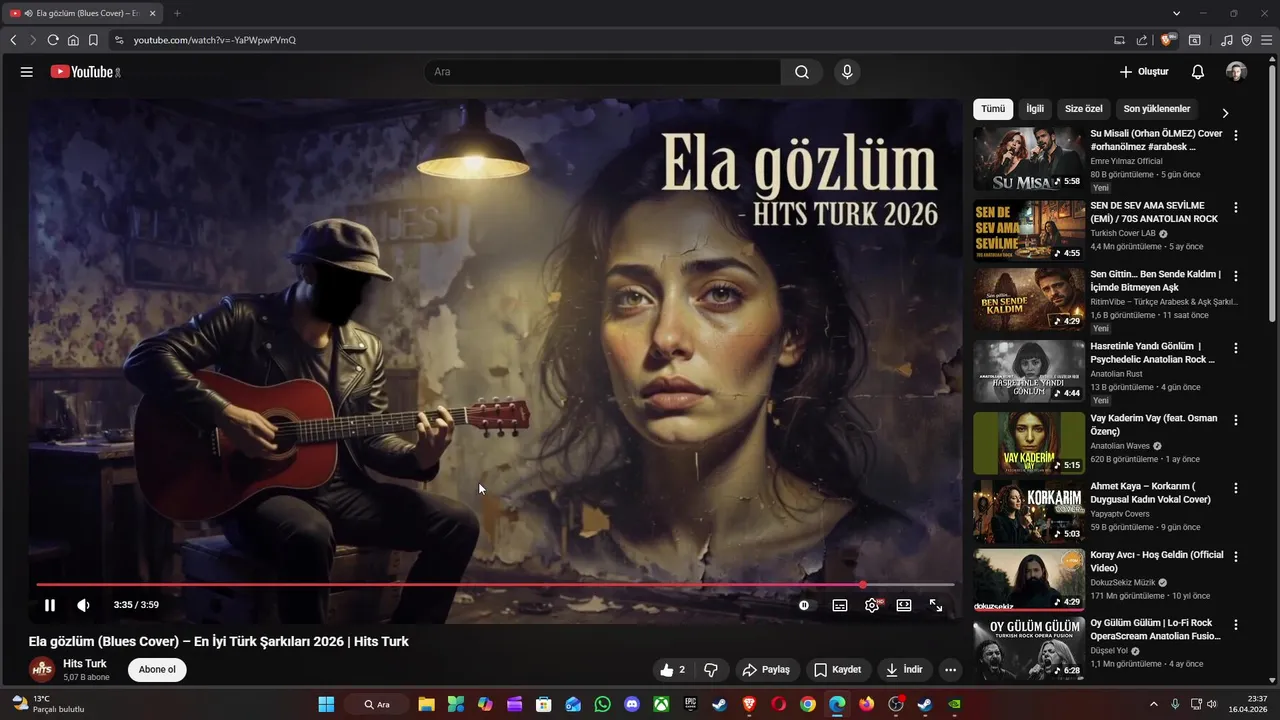Open the Windows Start menu
The width and height of the screenshot is (1280, 720).
coord(326,704)
